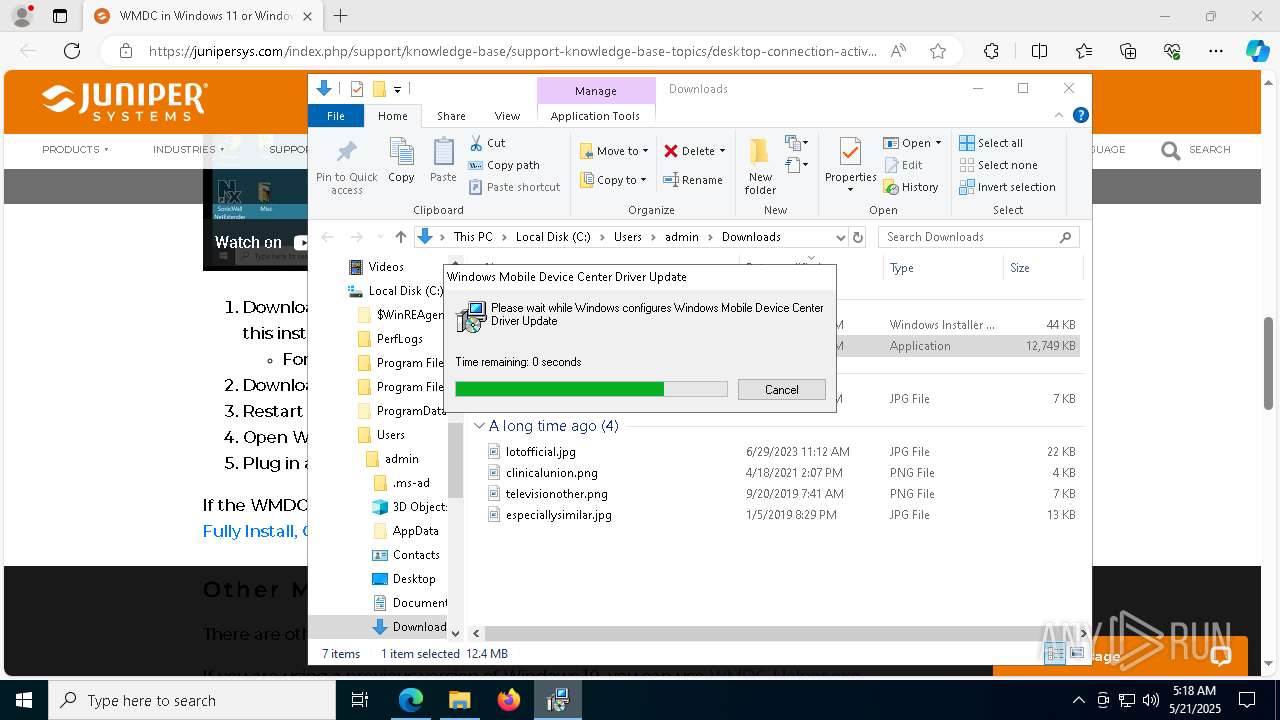Add page to browser favorites star
This screenshot has height=720, width=1280.
coord(938,51)
